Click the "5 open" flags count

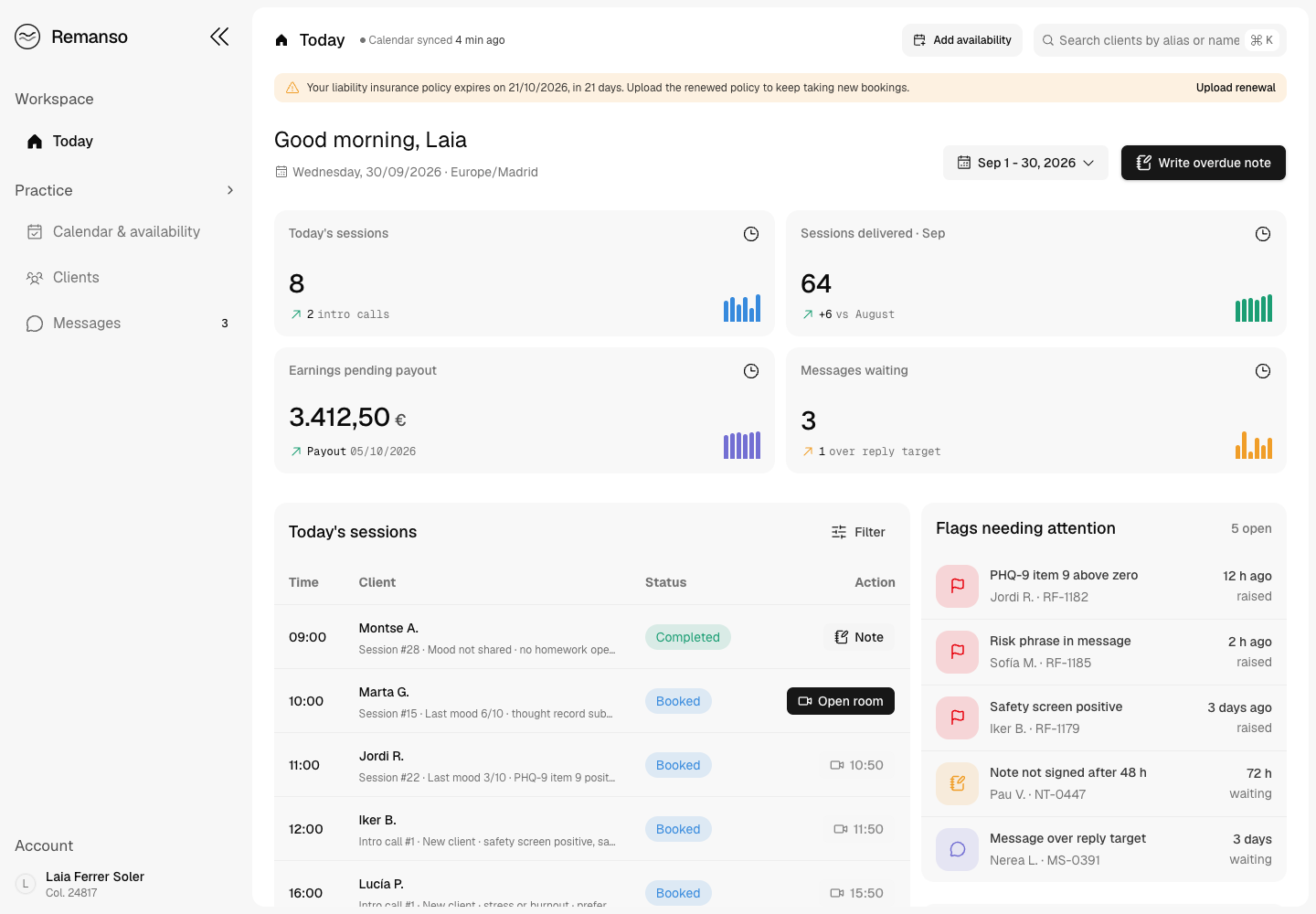tap(1251, 528)
